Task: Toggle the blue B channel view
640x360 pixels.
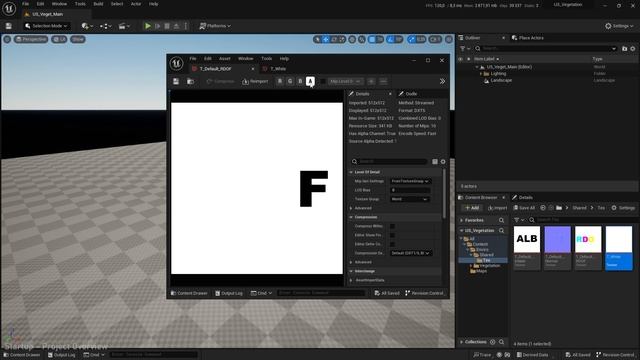Action: 300,81
